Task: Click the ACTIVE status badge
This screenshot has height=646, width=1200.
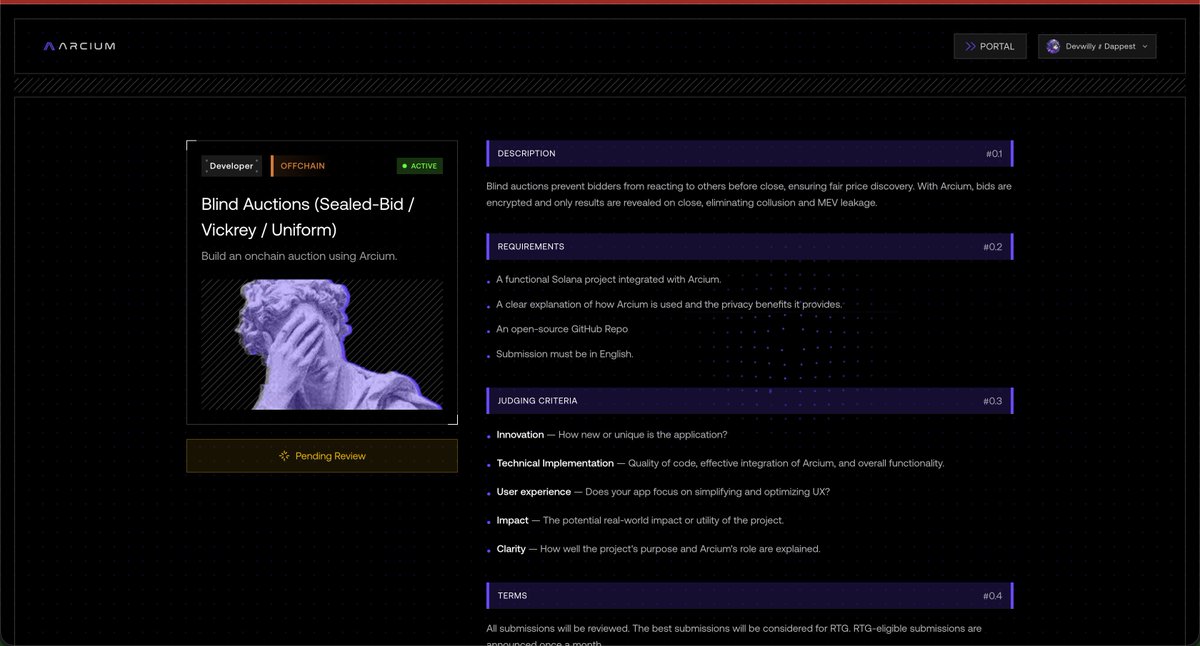Action: coord(419,166)
